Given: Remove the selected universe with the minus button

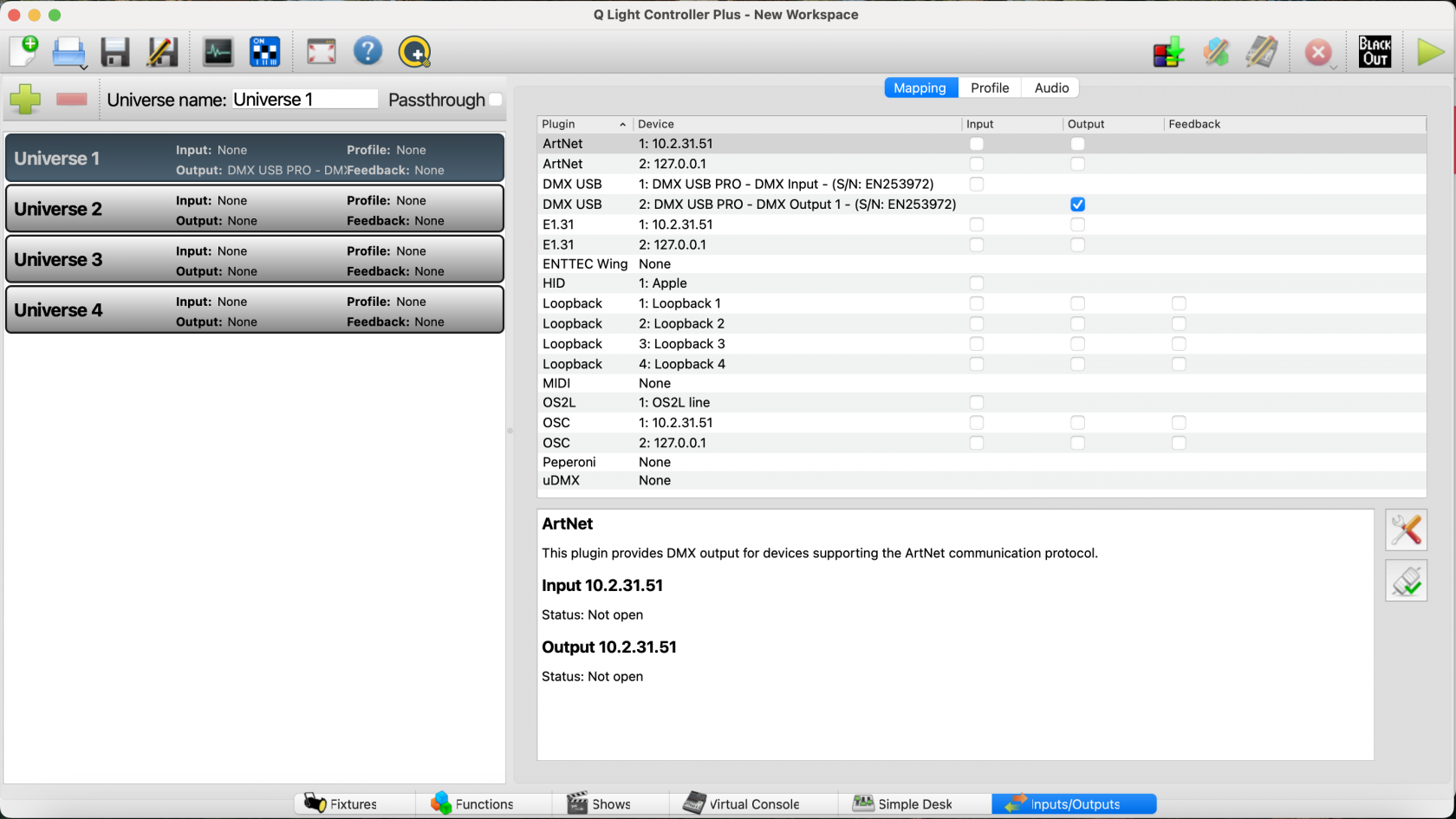Looking at the screenshot, I should click(x=72, y=100).
